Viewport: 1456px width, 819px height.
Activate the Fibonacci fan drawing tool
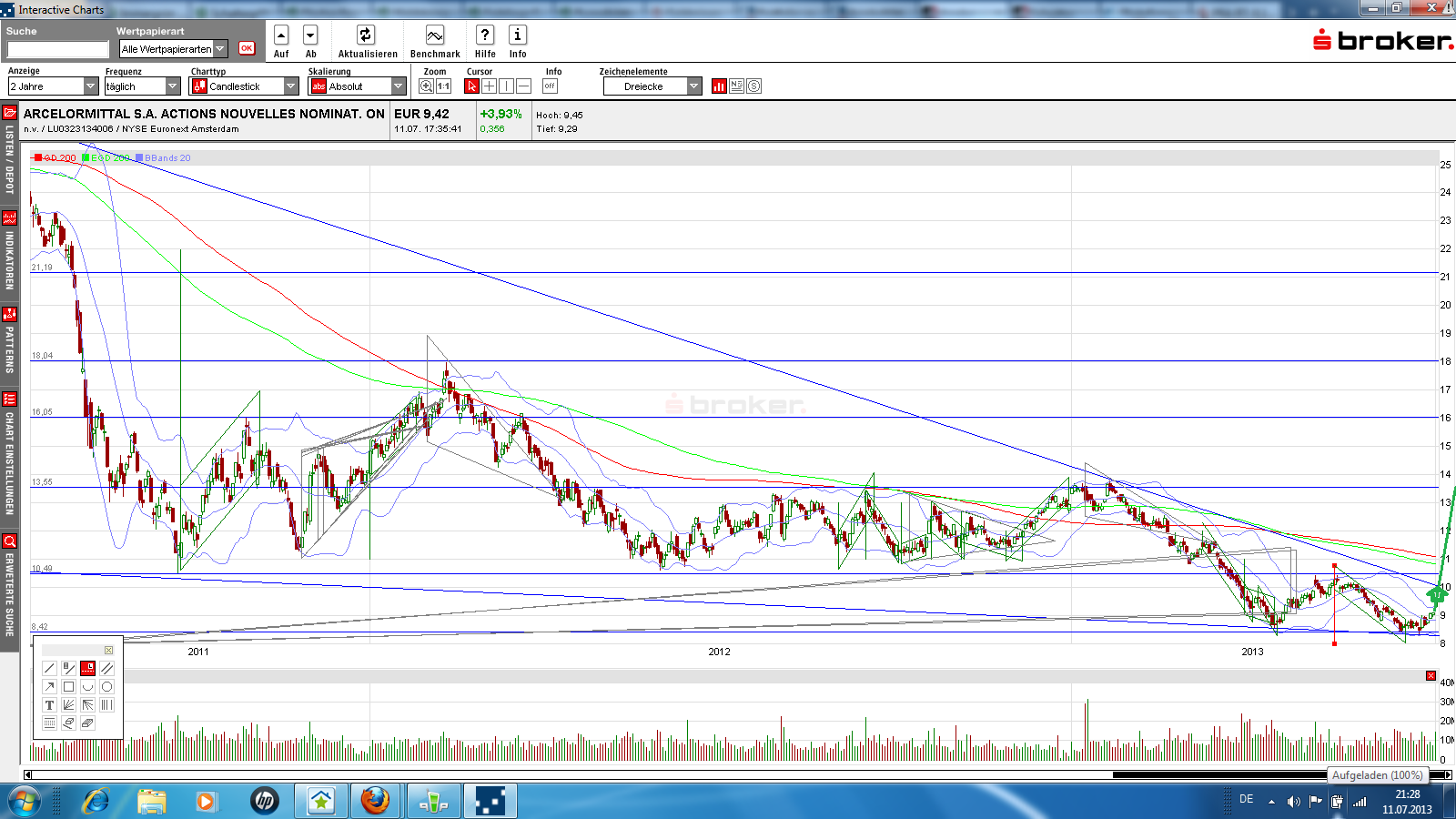tap(69, 706)
